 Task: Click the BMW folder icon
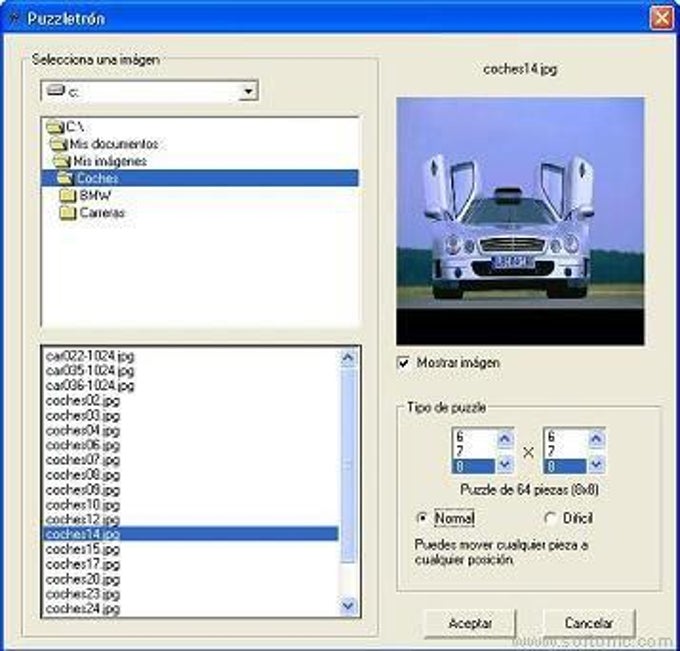coord(68,196)
